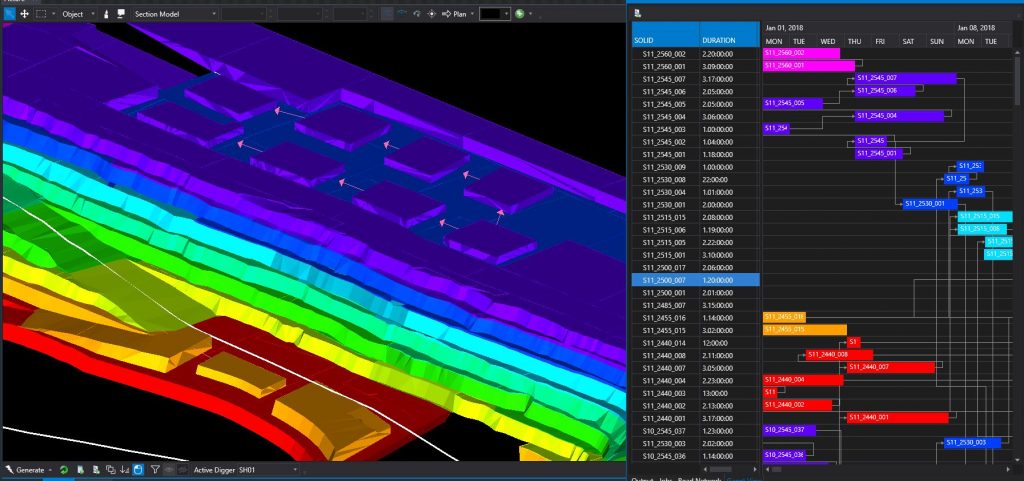Toggle the highlighted blue view button
Image resolution: width=1024 pixels, height=481 pixels.
(x=138, y=469)
